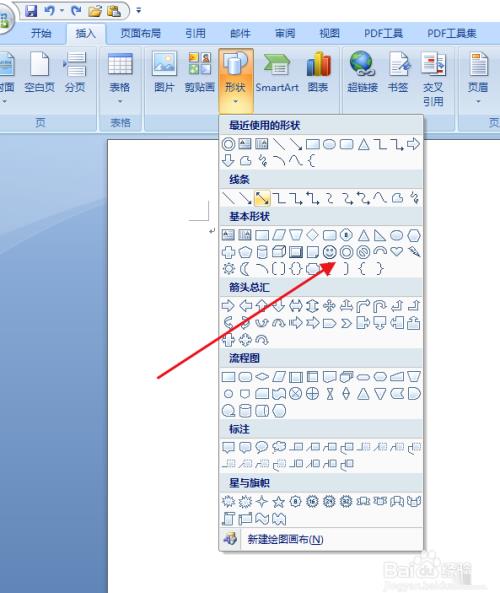Select the vertical scroll shape
The width and height of the screenshot is (500, 593).
(228, 518)
